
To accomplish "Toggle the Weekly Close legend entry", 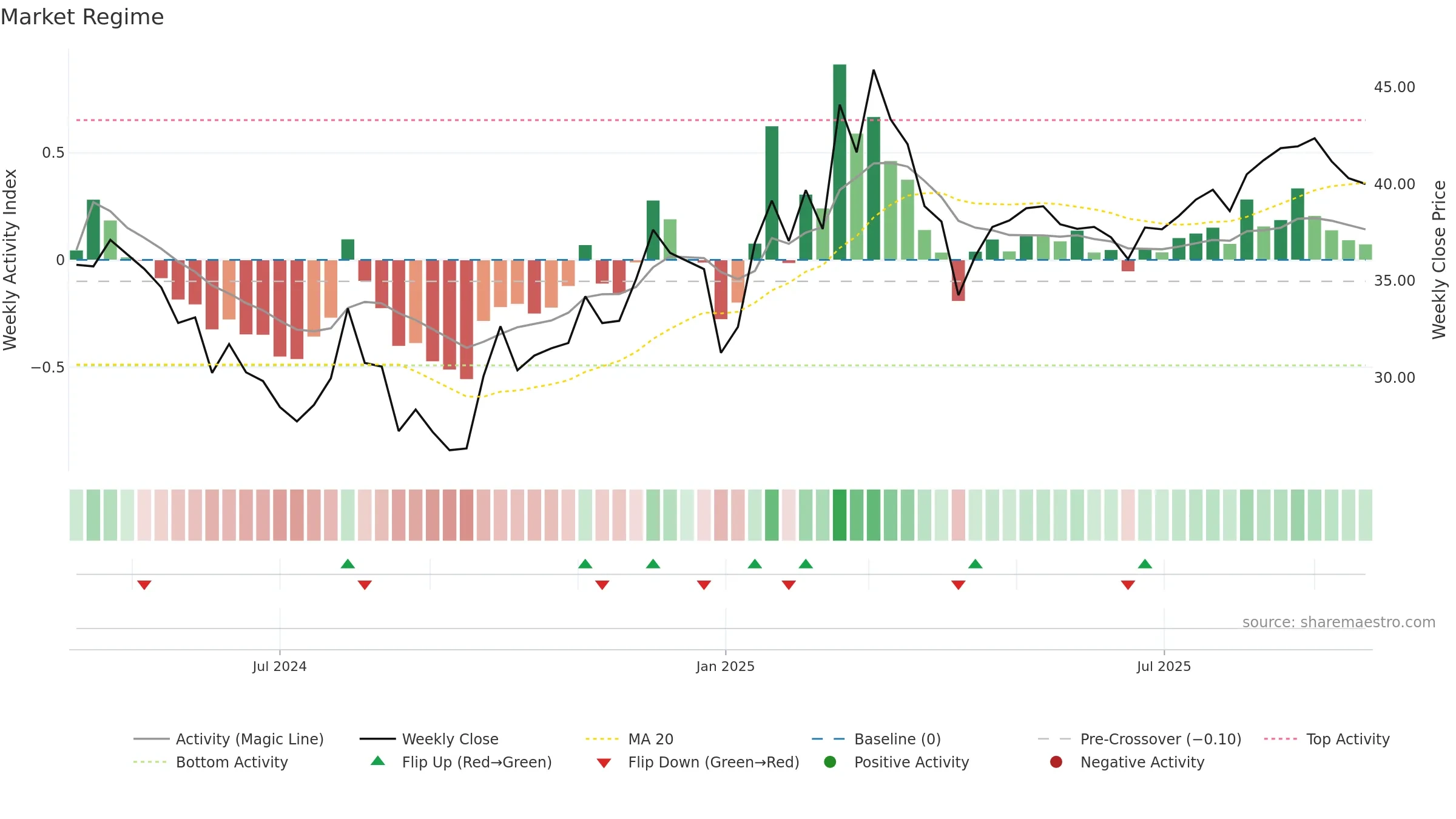I will [x=429, y=739].
